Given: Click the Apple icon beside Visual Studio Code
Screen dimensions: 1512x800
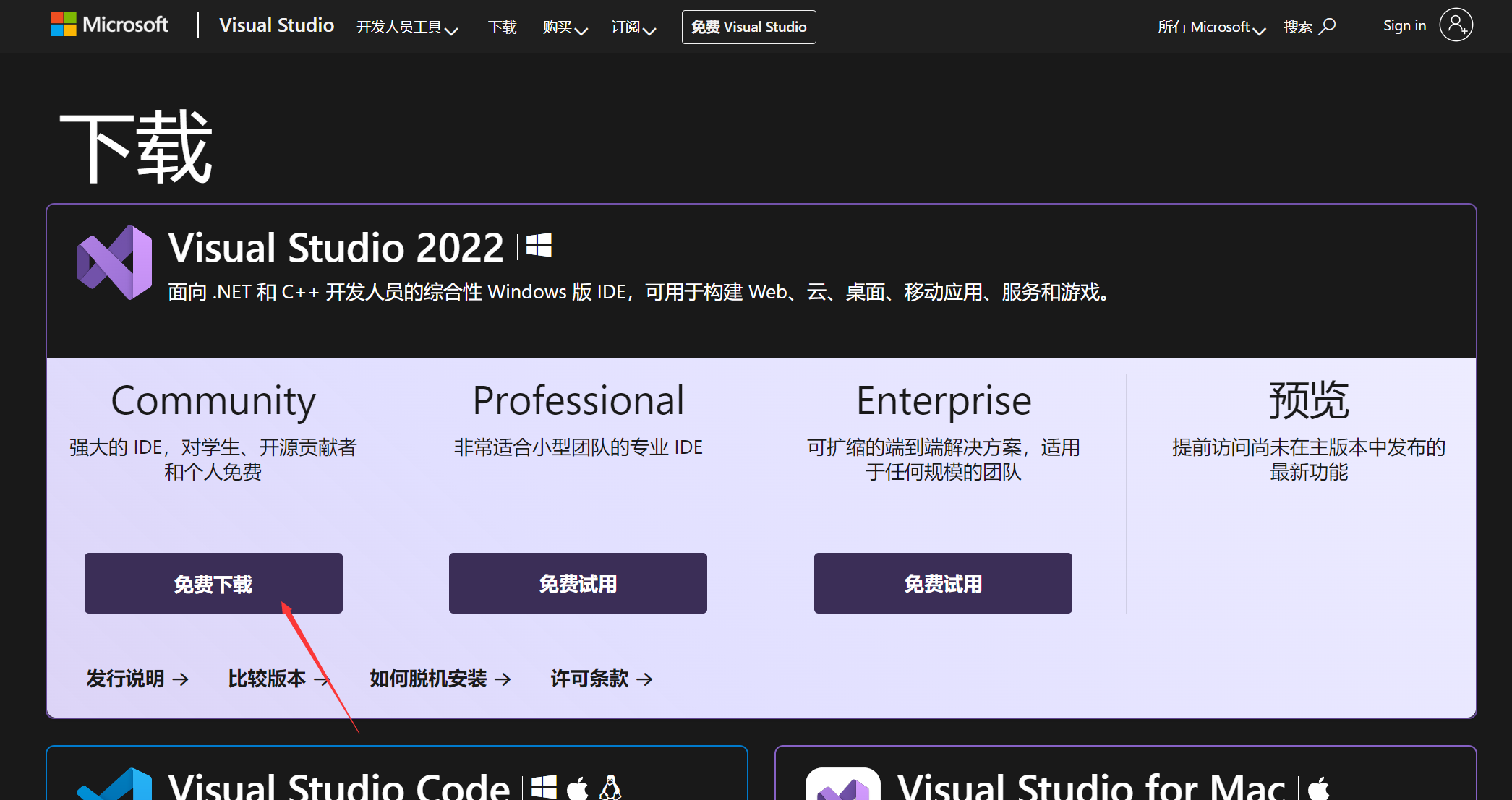Looking at the screenshot, I should click(x=577, y=788).
